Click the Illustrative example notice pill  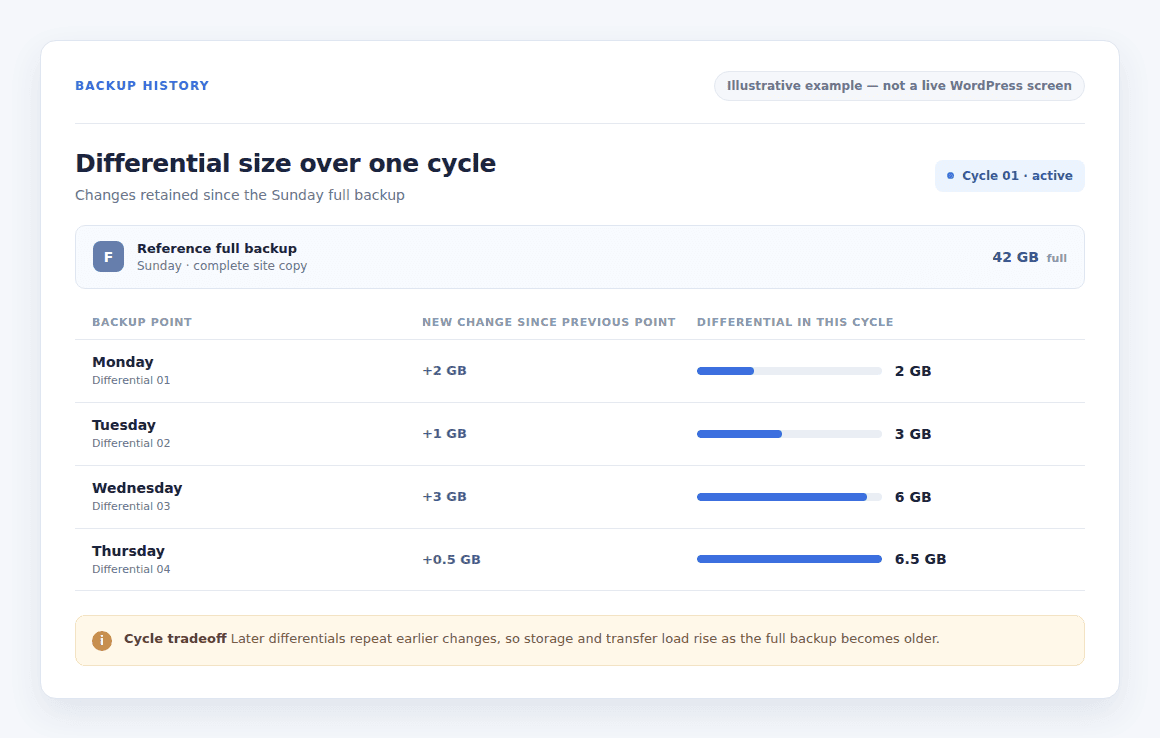coord(899,86)
